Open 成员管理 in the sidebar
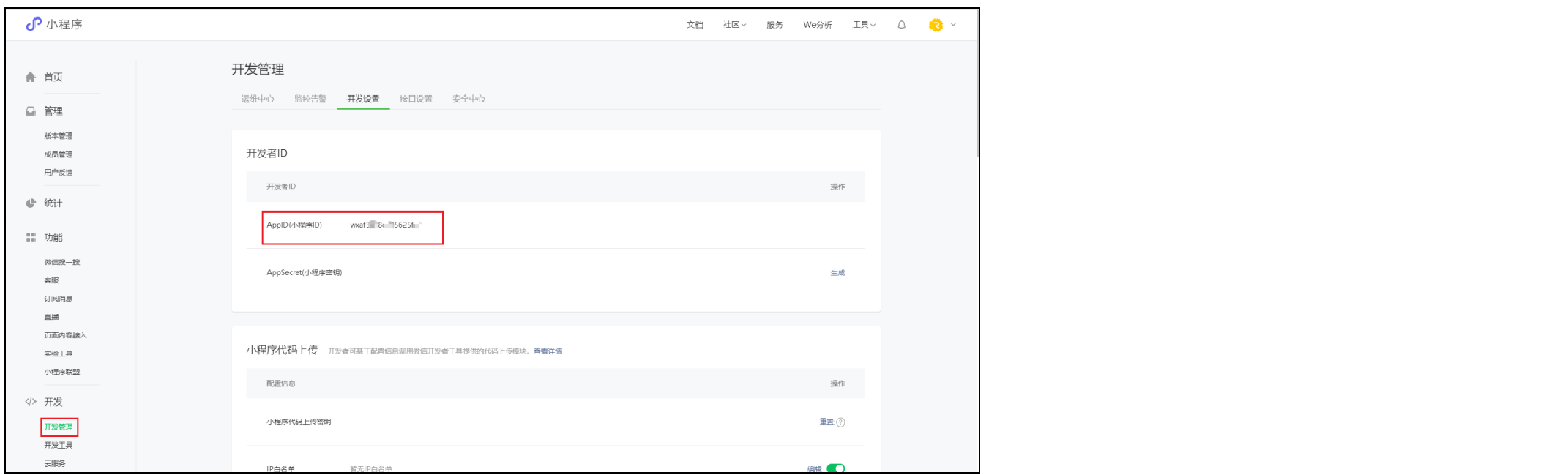The image size is (1568, 475). (58, 154)
